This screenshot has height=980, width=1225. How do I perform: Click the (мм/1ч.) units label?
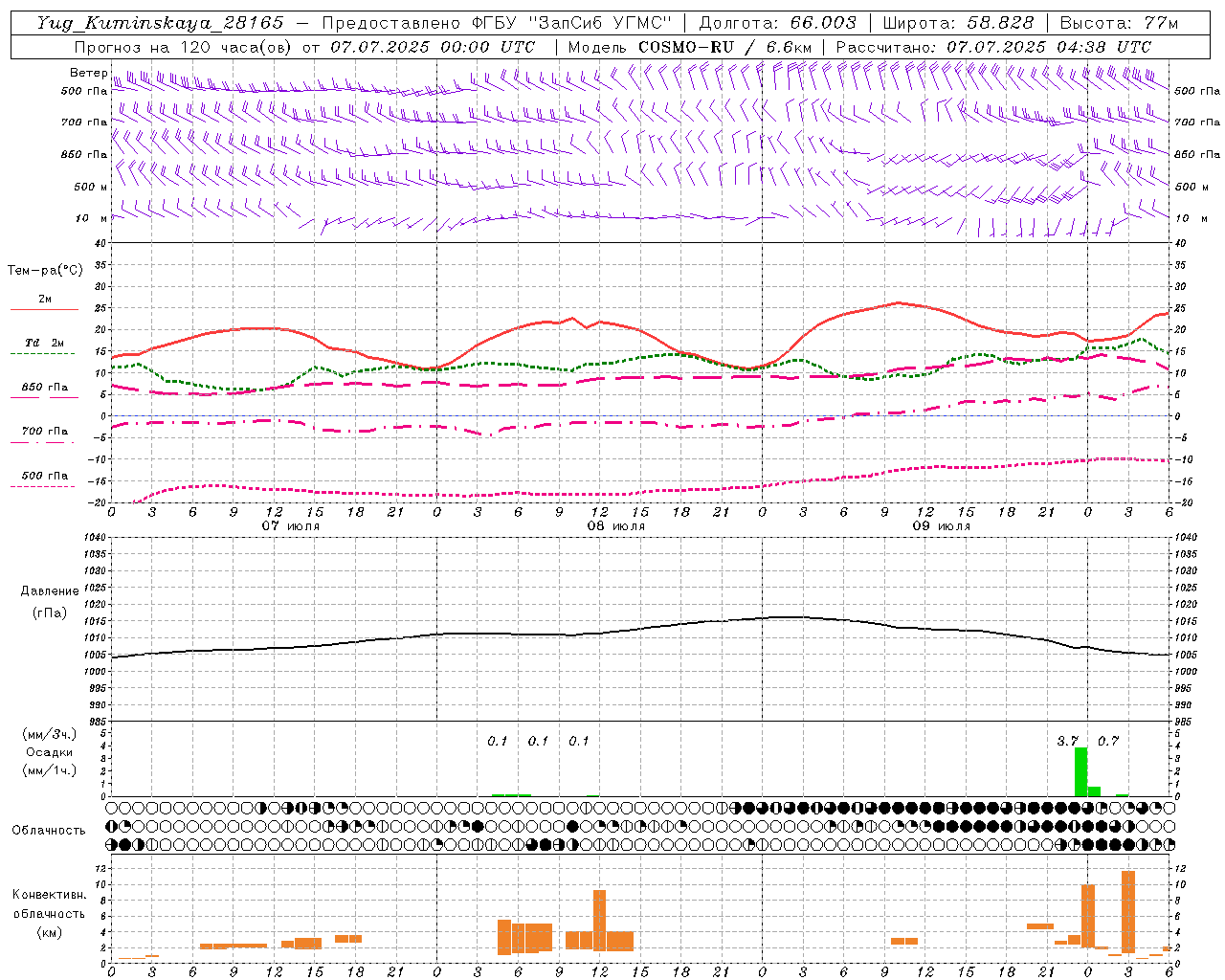pyautogui.click(x=50, y=770)
